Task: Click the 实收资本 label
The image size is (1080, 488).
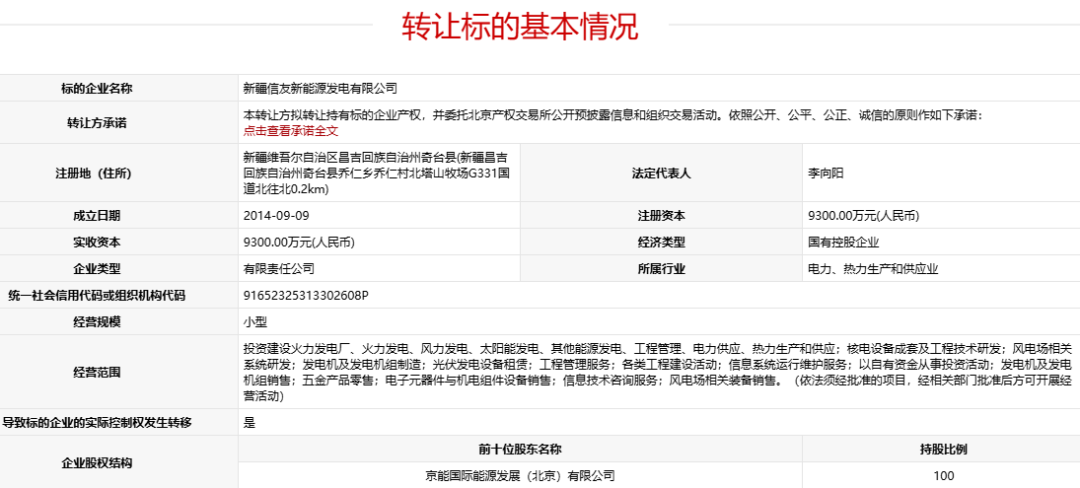Action: coord(96,242)
